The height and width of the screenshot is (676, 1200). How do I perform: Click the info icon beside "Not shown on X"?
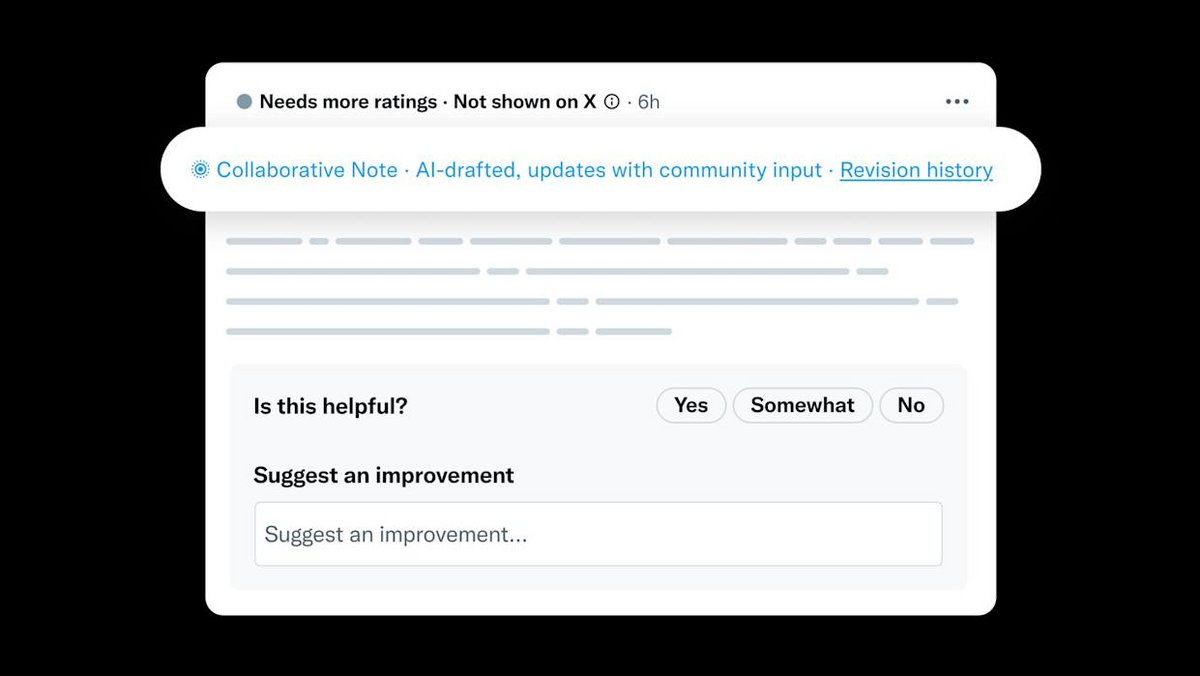(x=612, y=102)
